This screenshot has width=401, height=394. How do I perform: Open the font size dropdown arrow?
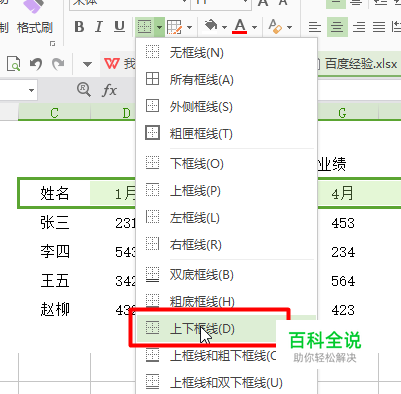pos(246,2)
